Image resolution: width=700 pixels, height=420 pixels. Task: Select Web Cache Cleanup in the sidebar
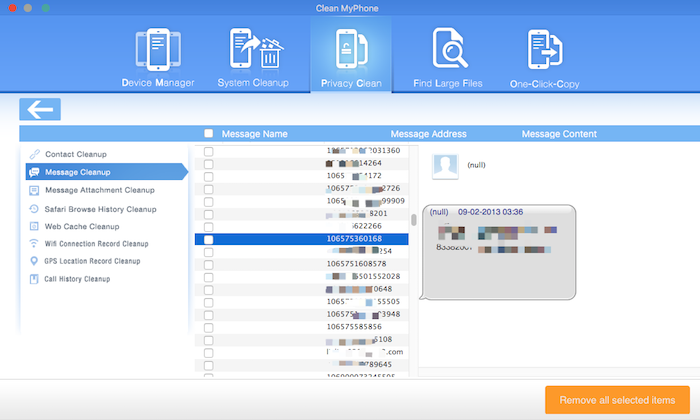coord(82,226)
